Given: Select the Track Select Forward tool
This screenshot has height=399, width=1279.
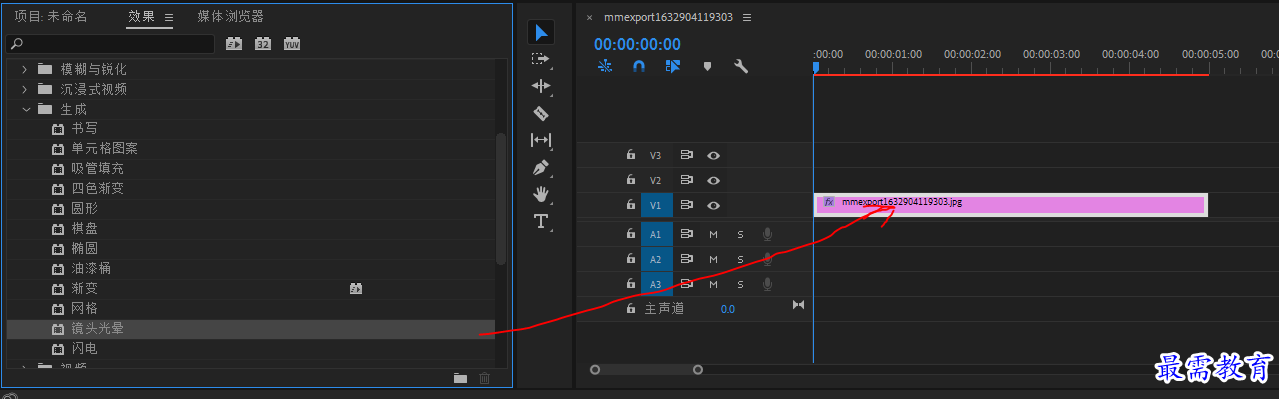Looking at the screenshot, I should (x=541, y=59).
